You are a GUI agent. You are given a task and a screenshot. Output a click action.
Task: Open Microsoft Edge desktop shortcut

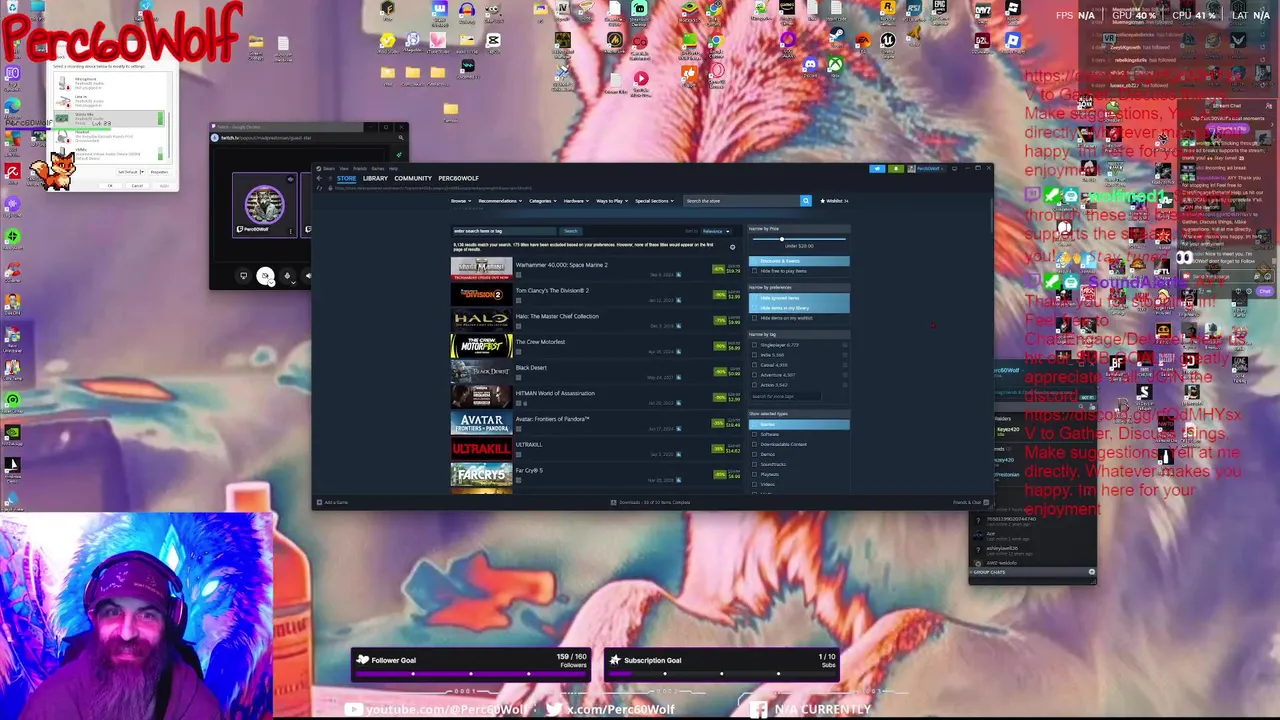tap(13, 105)
